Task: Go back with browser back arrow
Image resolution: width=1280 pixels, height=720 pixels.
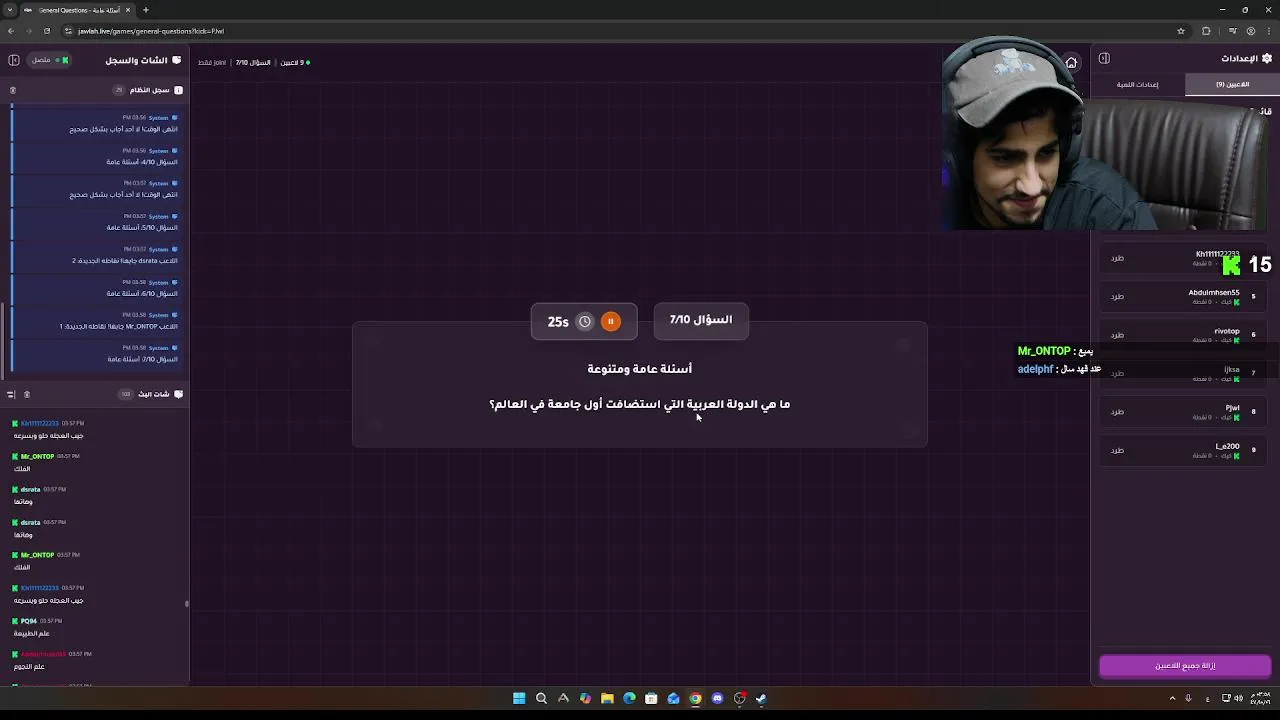Action: coord(11,31)
